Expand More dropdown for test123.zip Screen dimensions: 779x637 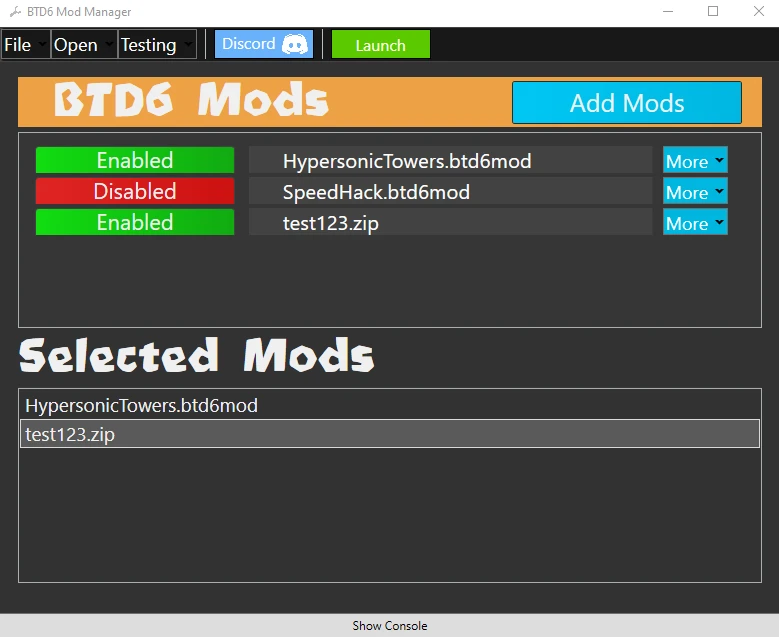[x=695, y=222]
